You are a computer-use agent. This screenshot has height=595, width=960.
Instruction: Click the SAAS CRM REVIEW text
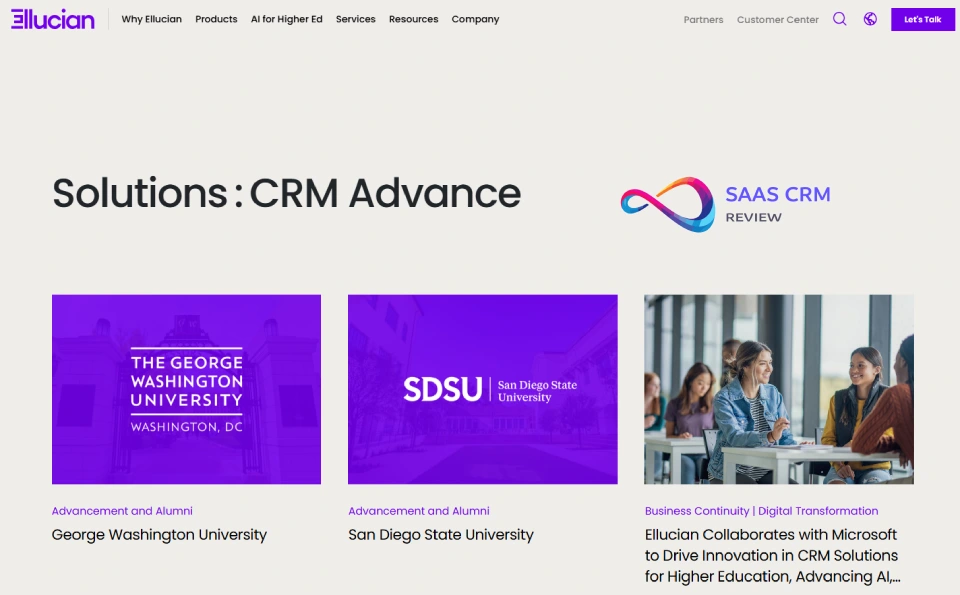(777, 203)
